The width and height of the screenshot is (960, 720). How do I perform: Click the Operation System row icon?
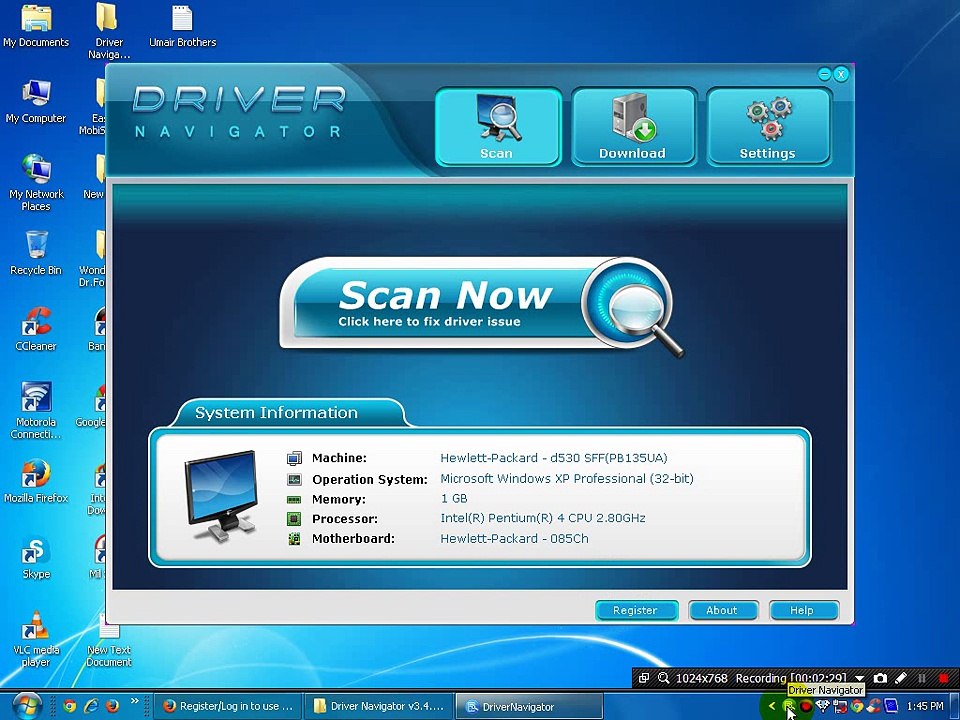(294, 479)
